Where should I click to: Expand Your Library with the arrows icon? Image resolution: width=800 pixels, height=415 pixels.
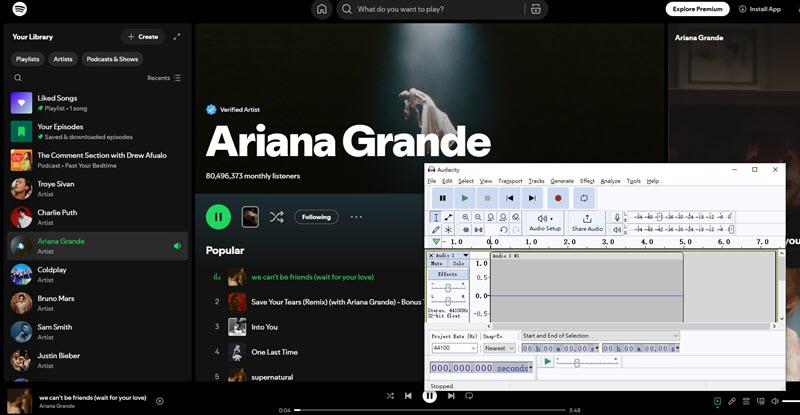pos(177,37)
